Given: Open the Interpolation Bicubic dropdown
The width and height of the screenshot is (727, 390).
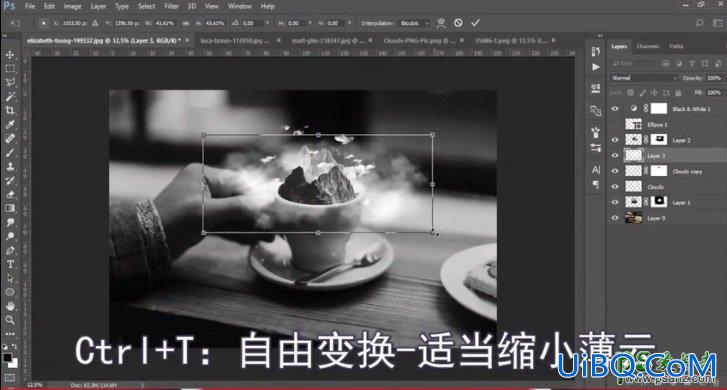Looking at the screenshot, I should 415,23.
